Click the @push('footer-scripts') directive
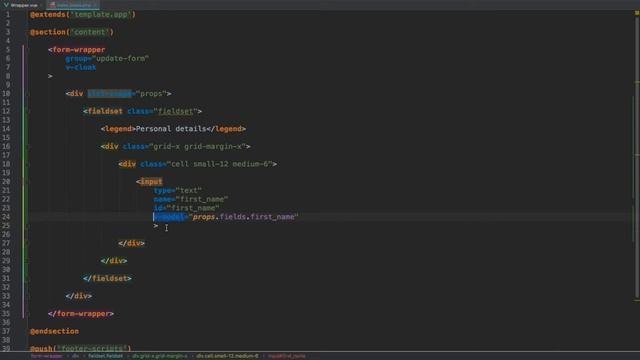This screenshot has height=360, width=640. (80, 349)
